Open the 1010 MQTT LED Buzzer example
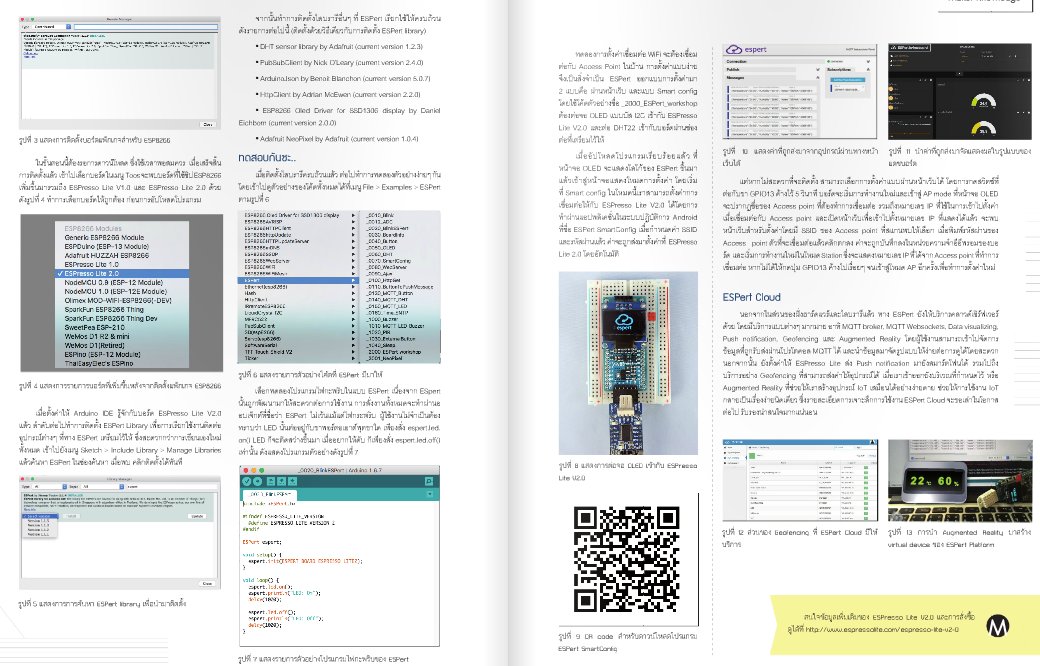This screenshot has width=1040, height=666. click(396, 326)
